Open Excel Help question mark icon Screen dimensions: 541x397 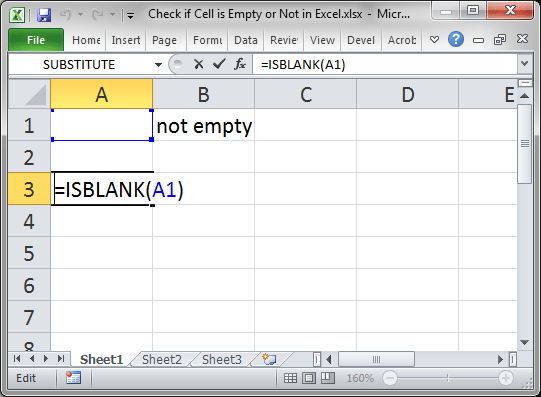pos(456,39)
